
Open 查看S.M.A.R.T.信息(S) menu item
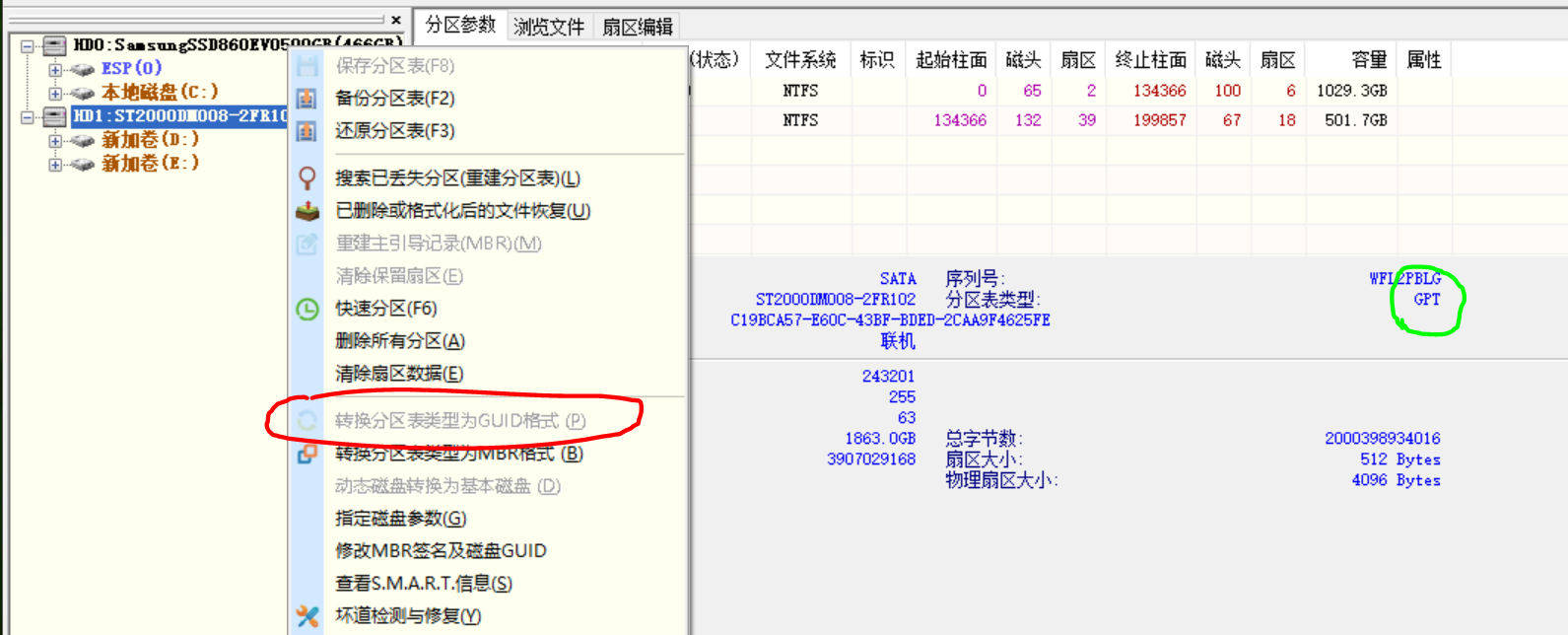coord(423,584)
